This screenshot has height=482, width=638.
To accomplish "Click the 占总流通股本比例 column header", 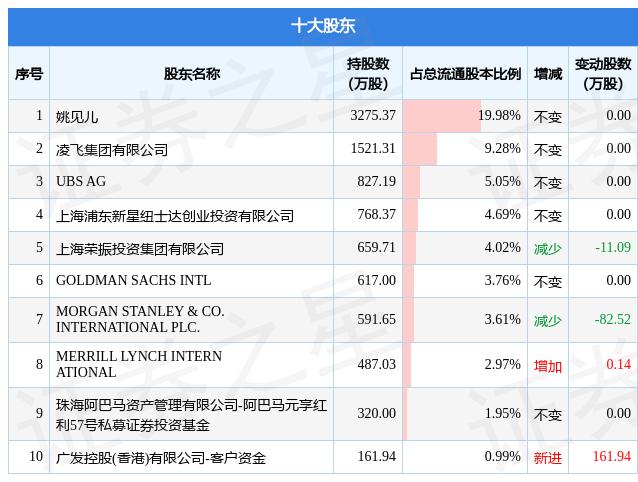I will pos(465,73).
